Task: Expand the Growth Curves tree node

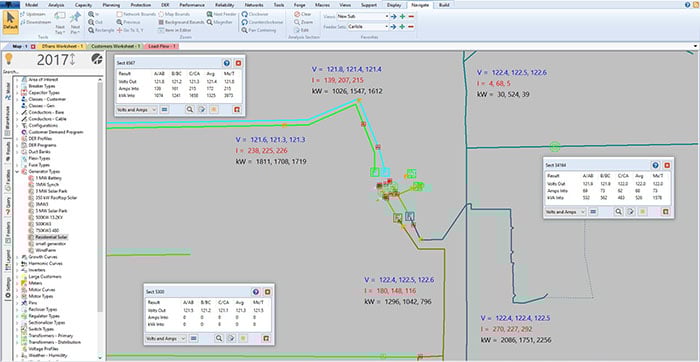Action: (x=17, y=257)
